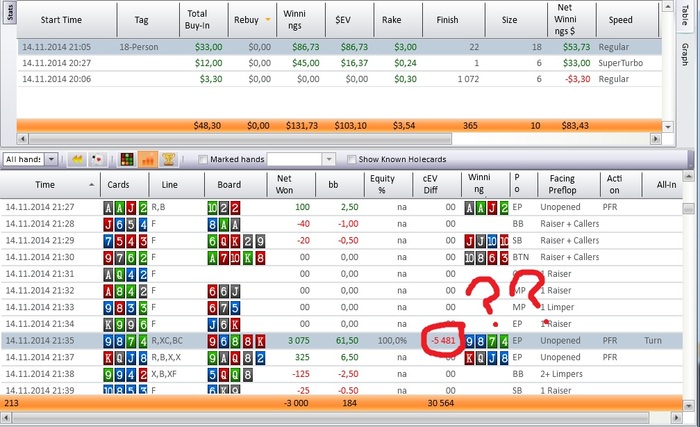Click the Size column header
700x427 pixels.
[x=509, y=20]
